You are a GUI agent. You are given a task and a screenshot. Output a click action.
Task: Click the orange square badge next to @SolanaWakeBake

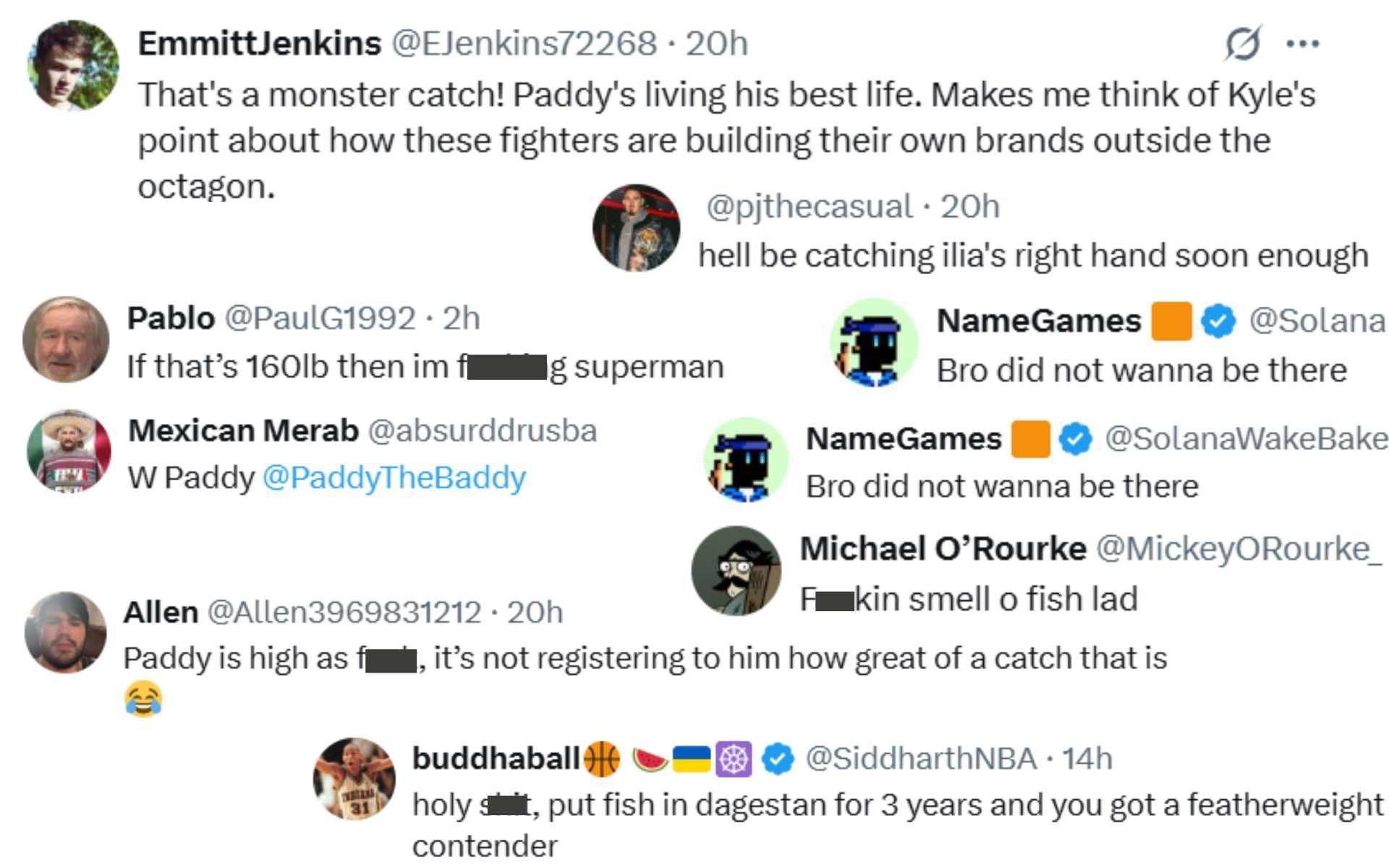(1030, 439)
